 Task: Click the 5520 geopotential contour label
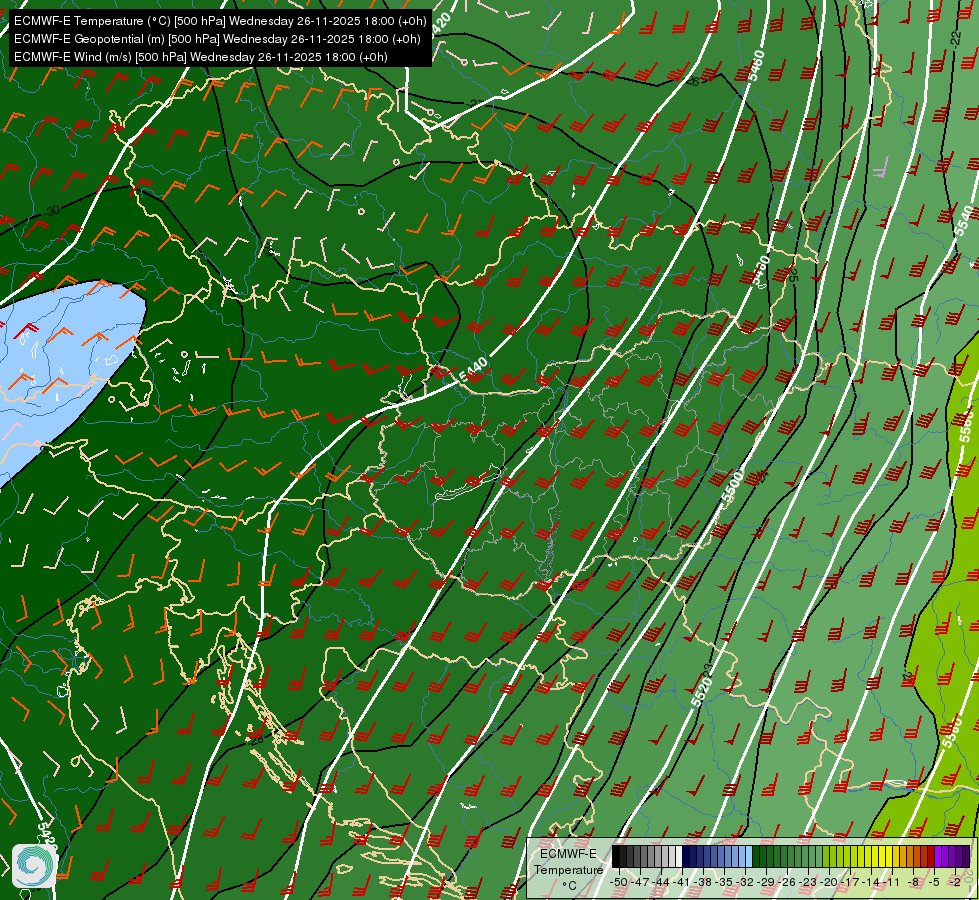pos(701,691)
